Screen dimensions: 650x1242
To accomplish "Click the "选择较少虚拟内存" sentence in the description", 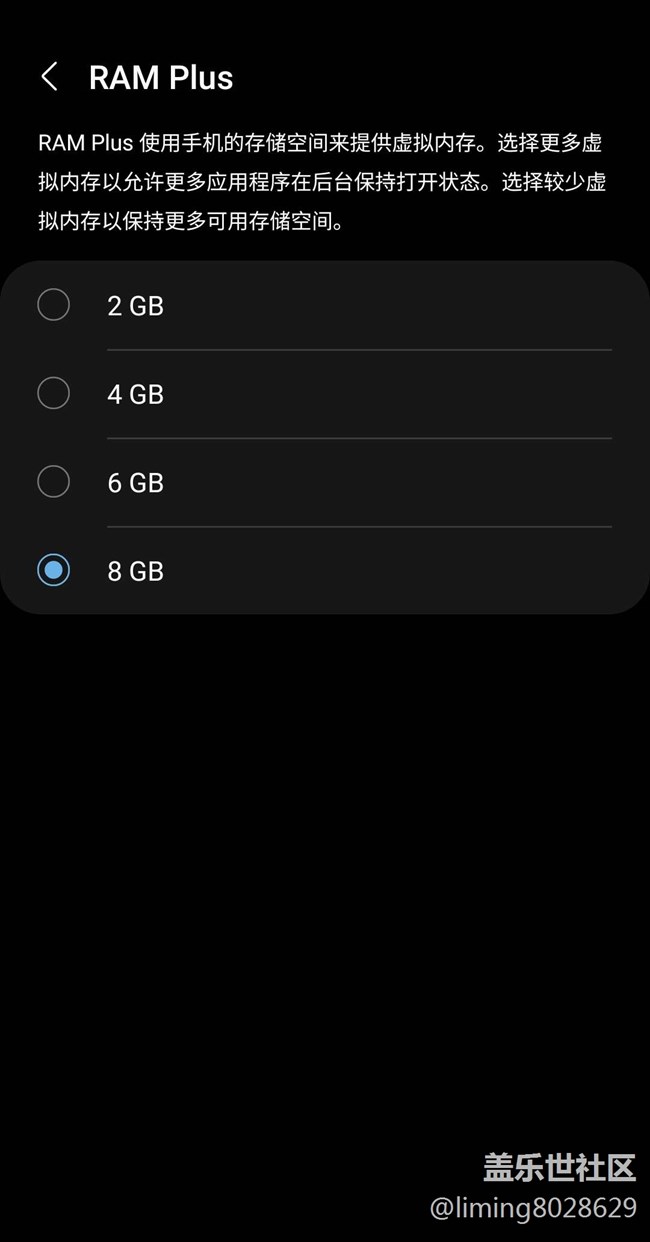I will pos(554,182).
